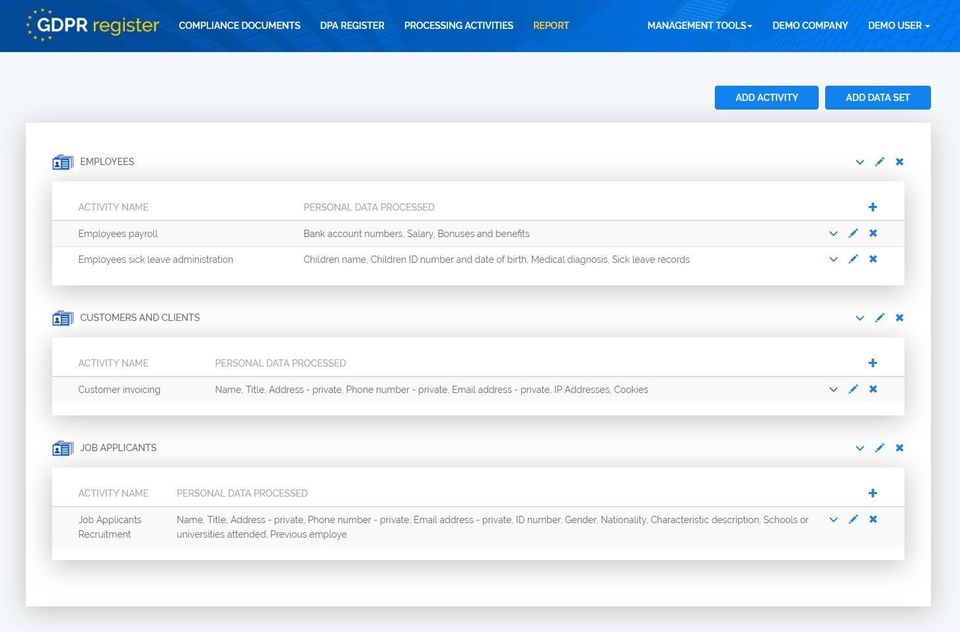960x632 pixels.
Task: Click Personal Data Processed header in Employees table
Action: pyautogui.click(x=369, y=207)
